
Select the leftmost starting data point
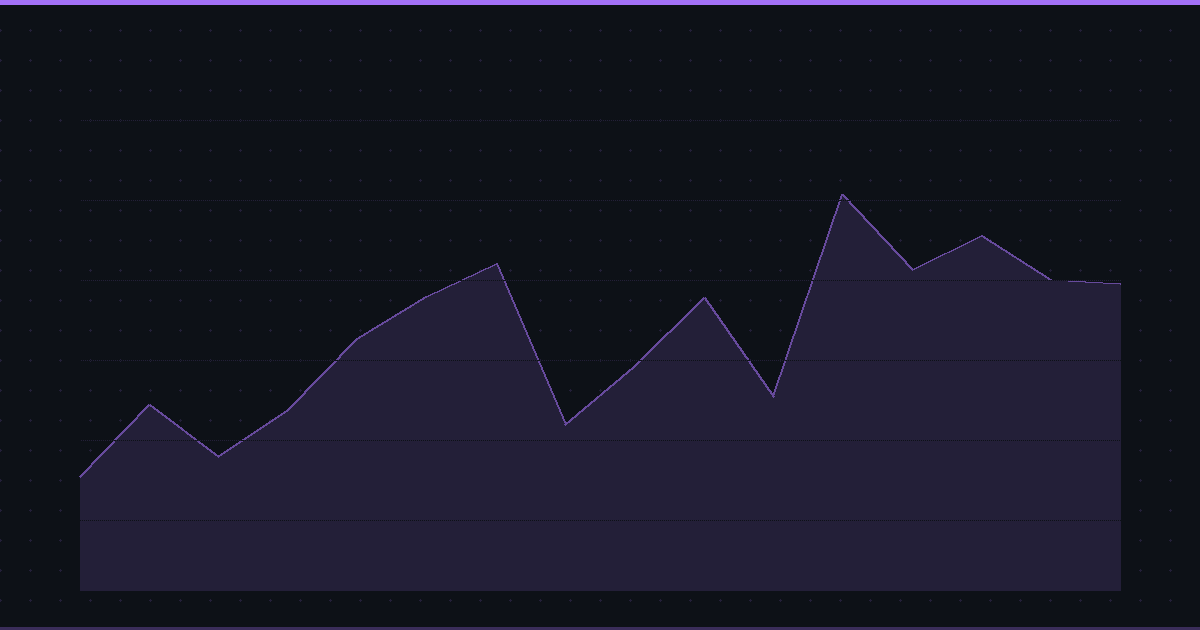81,477
